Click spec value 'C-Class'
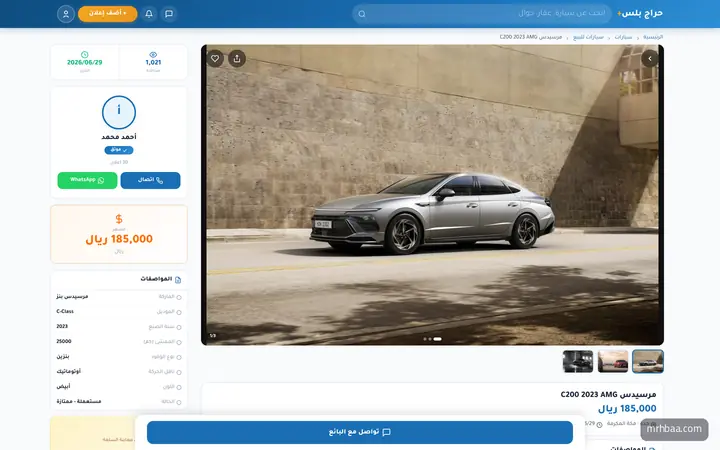This screenshot has height=450, width=720. pyautogui.click(x=65, y=311)
